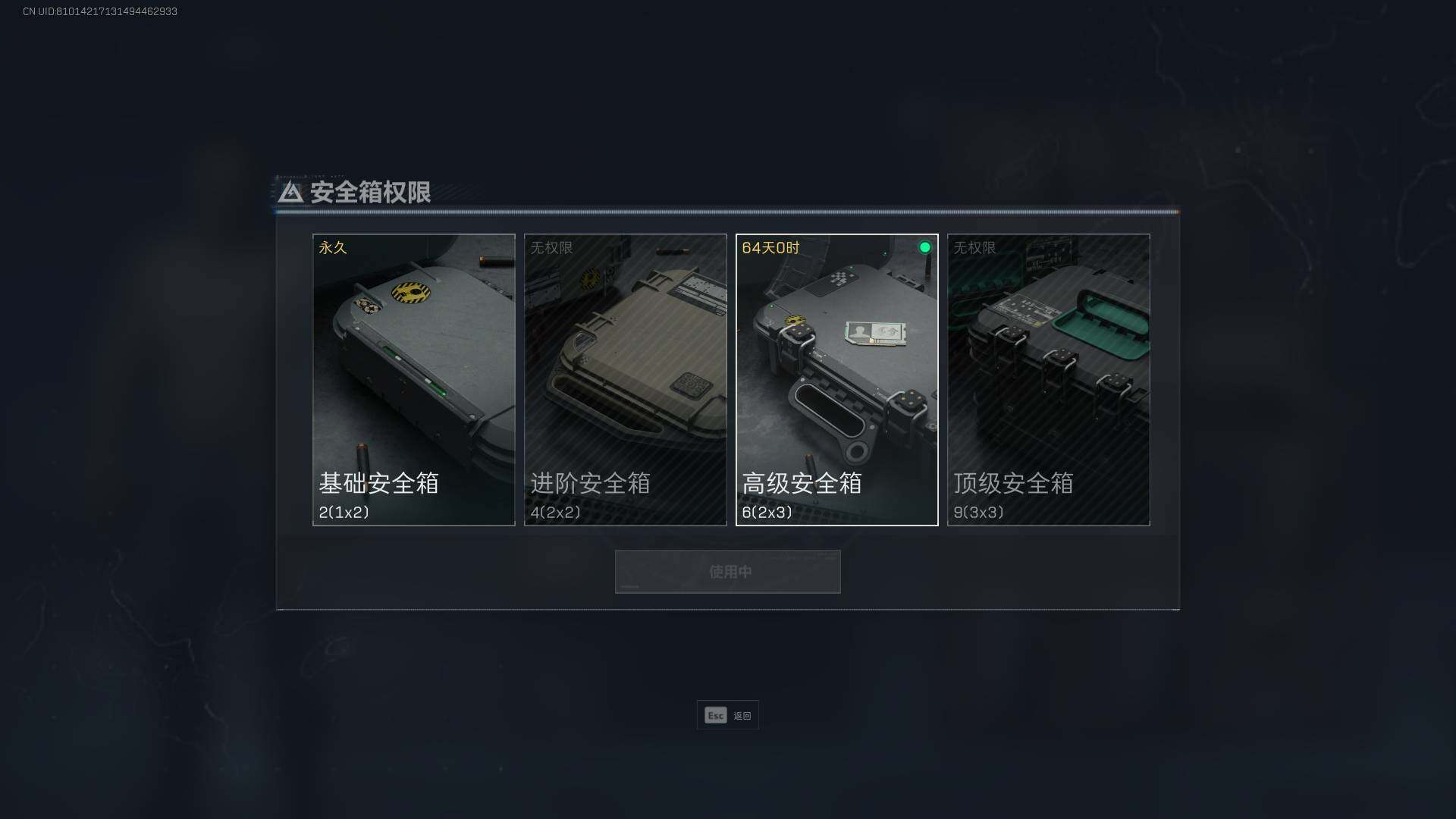Click 无权限 label on 进阶安全箱

click(x=551, y=247)
